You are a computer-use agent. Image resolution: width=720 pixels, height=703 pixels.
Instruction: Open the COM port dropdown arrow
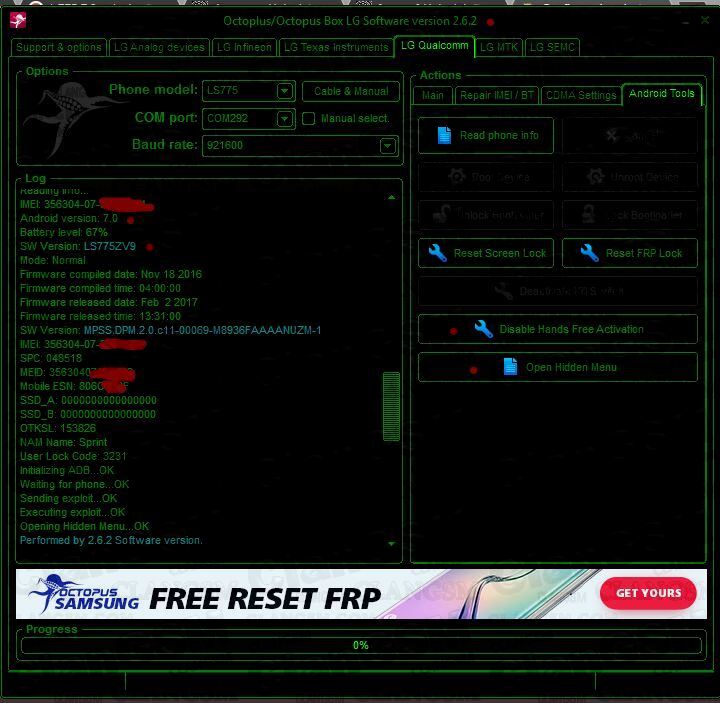(x=285, y=119)
